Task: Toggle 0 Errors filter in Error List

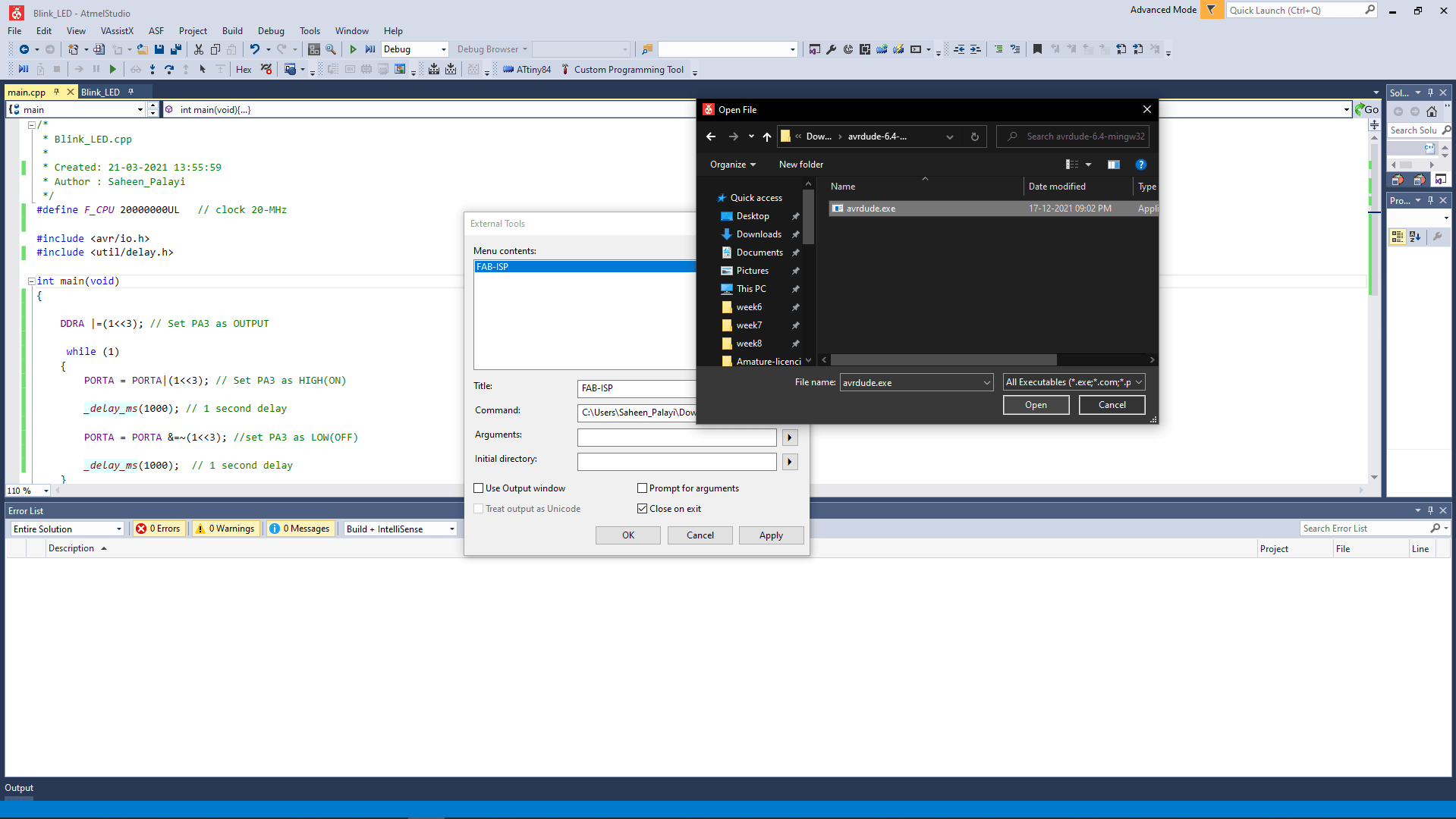Action: click(x=159, y=529)
